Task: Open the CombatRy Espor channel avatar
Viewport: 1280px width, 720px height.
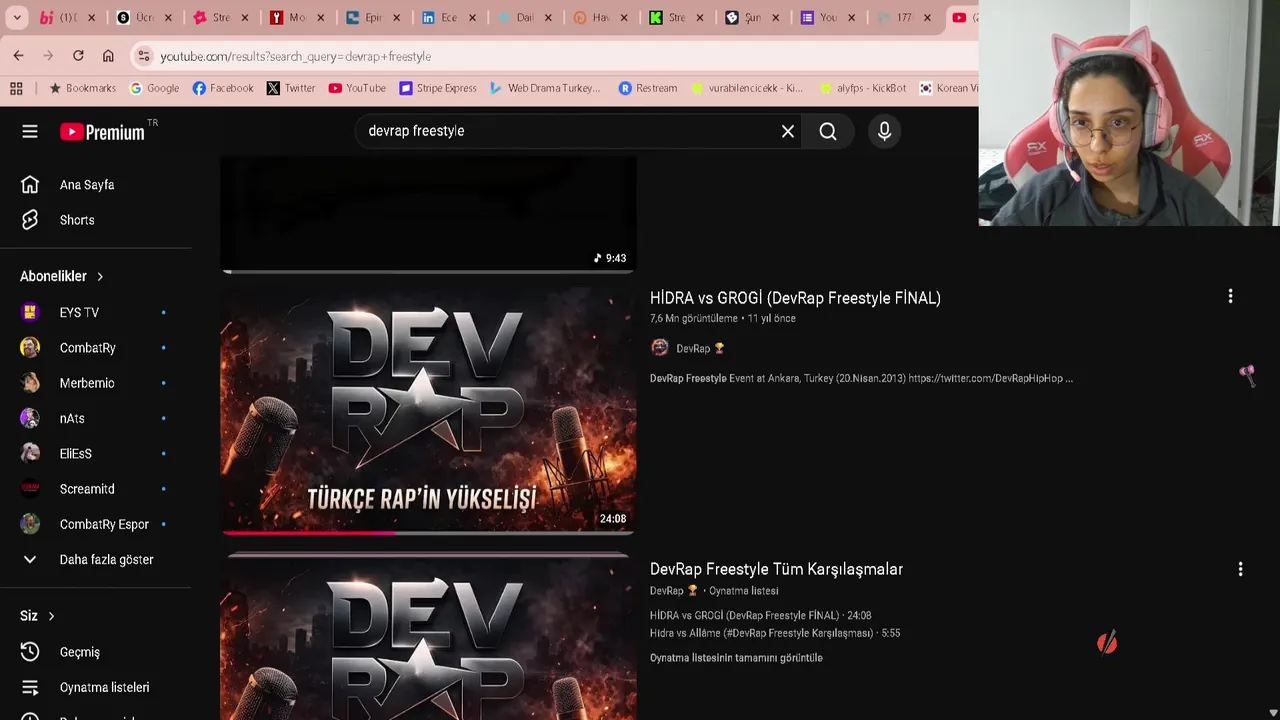Action: tap(30, 524)
